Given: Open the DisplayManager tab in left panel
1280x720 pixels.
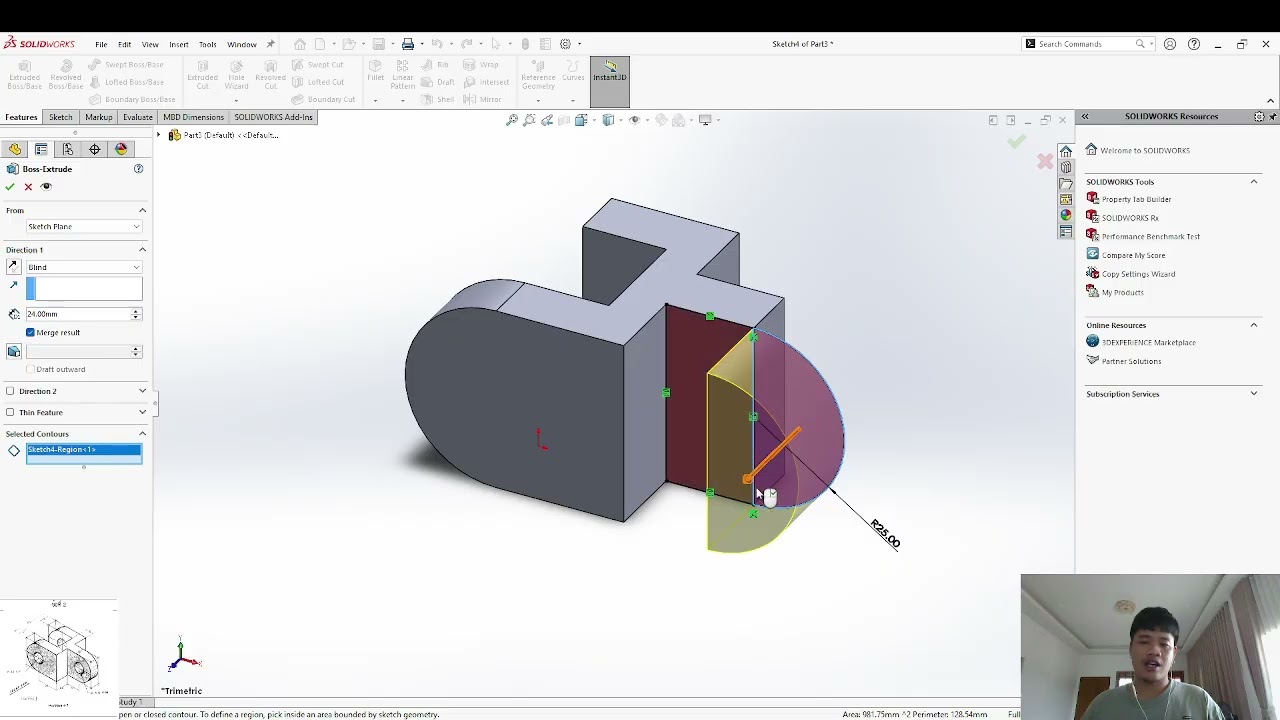Looking at the screenshot, I should (121, 149).
